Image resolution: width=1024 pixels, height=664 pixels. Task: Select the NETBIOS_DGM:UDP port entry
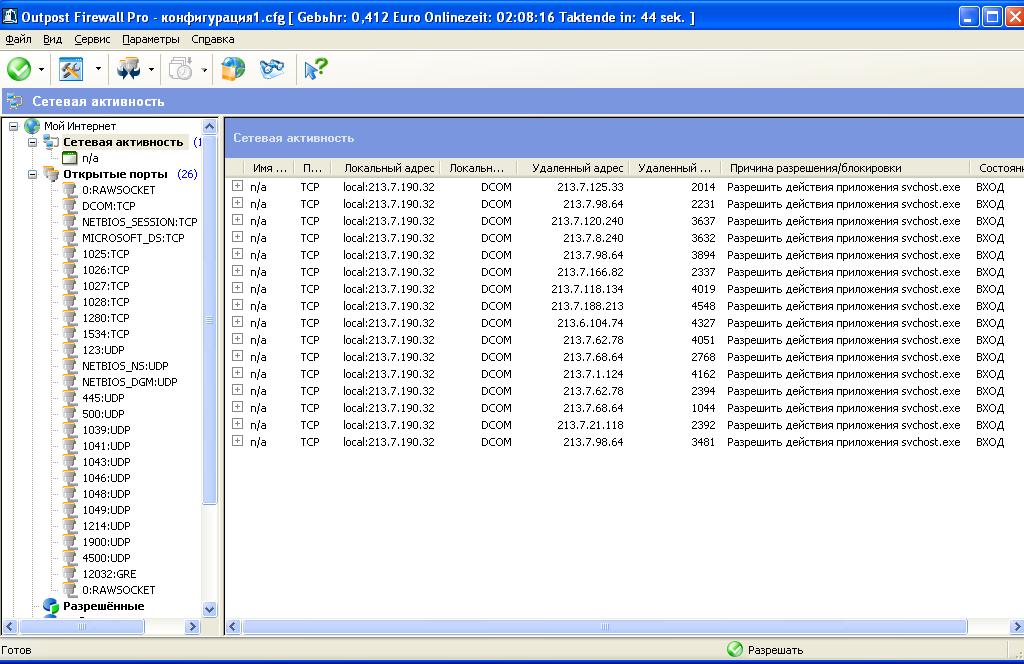[129, 382]
